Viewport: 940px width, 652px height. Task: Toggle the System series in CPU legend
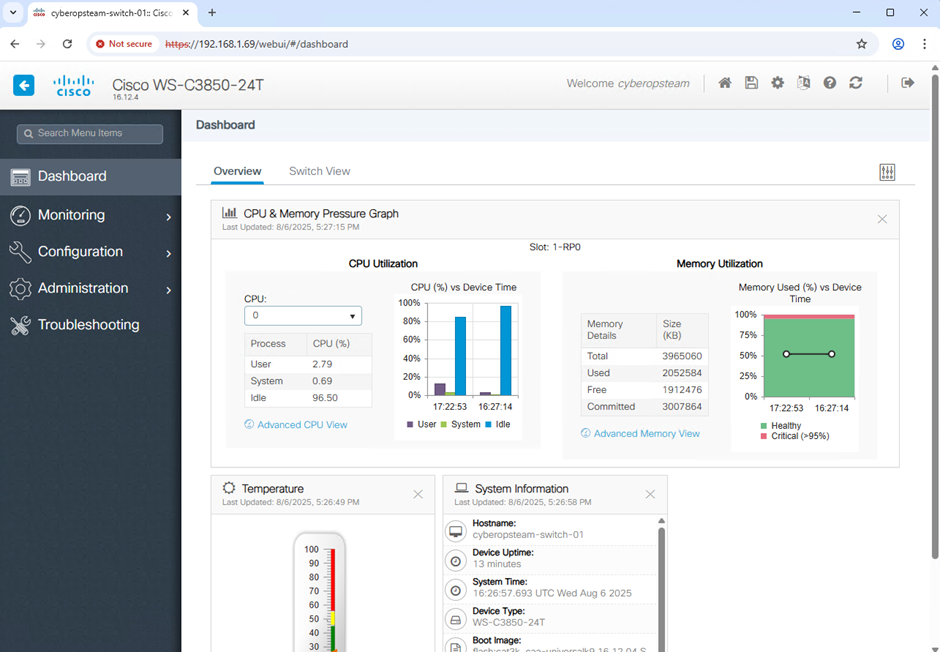coord(460,424)
